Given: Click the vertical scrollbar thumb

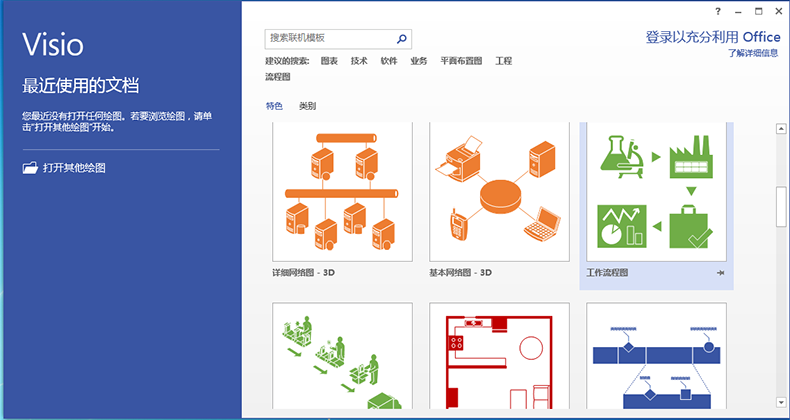Looking at the screenshot, I should tap(781, 206).
